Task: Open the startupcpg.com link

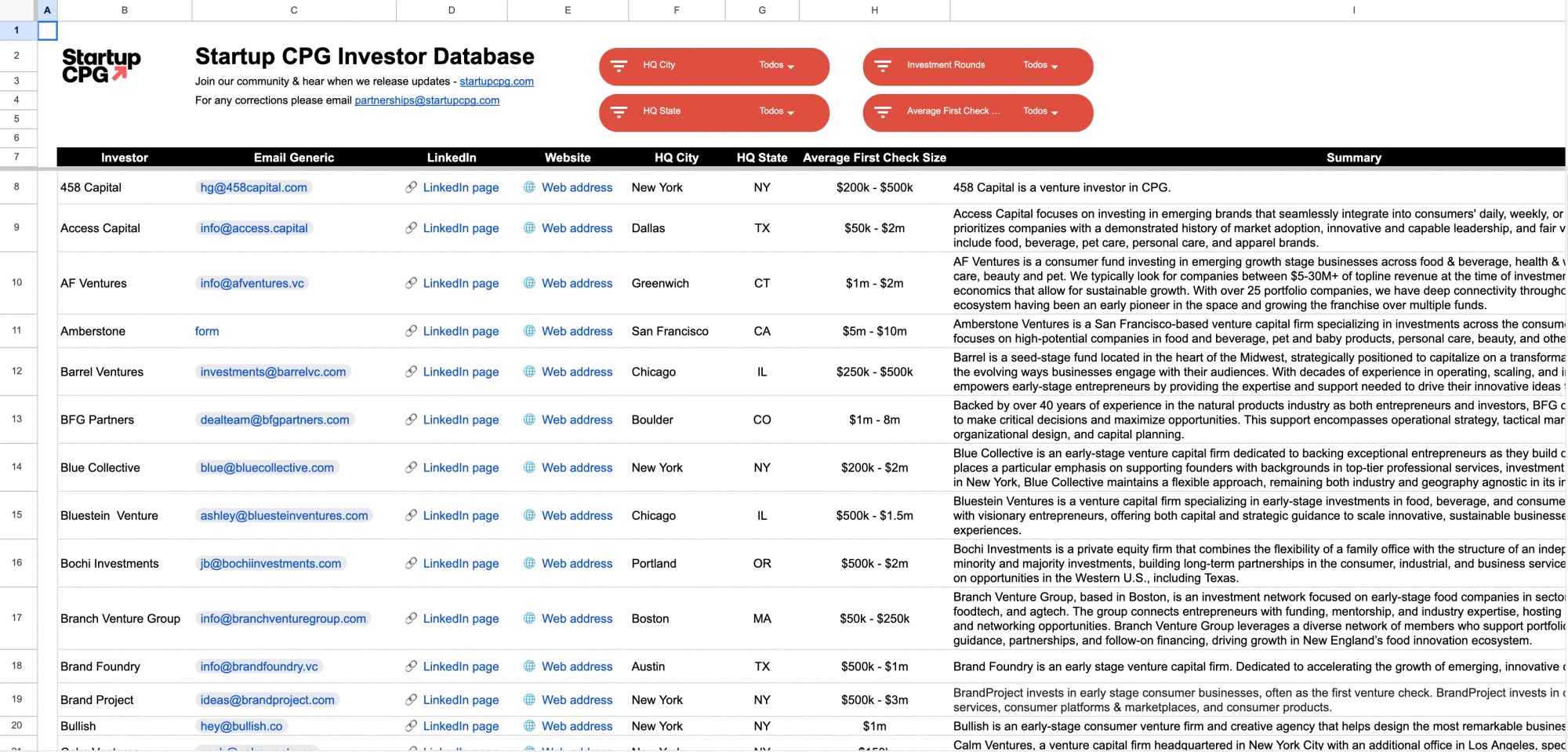Action: click(x=496, y=81)
